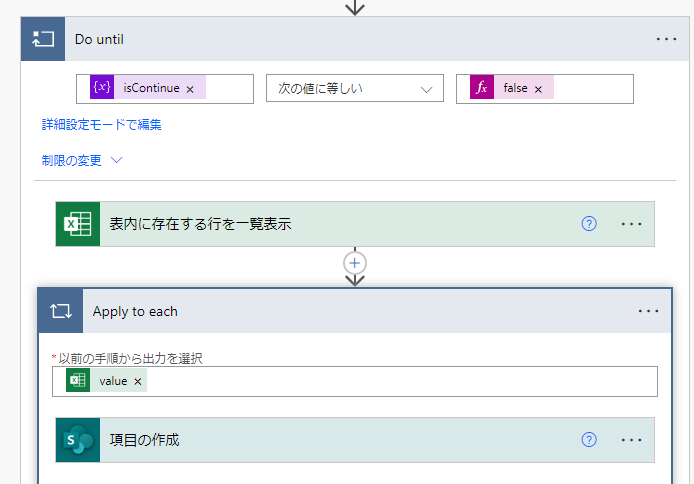This screenshot has height=484, width=694.
Task: Click the Apply to each loop icon
Action: point(60,312)
